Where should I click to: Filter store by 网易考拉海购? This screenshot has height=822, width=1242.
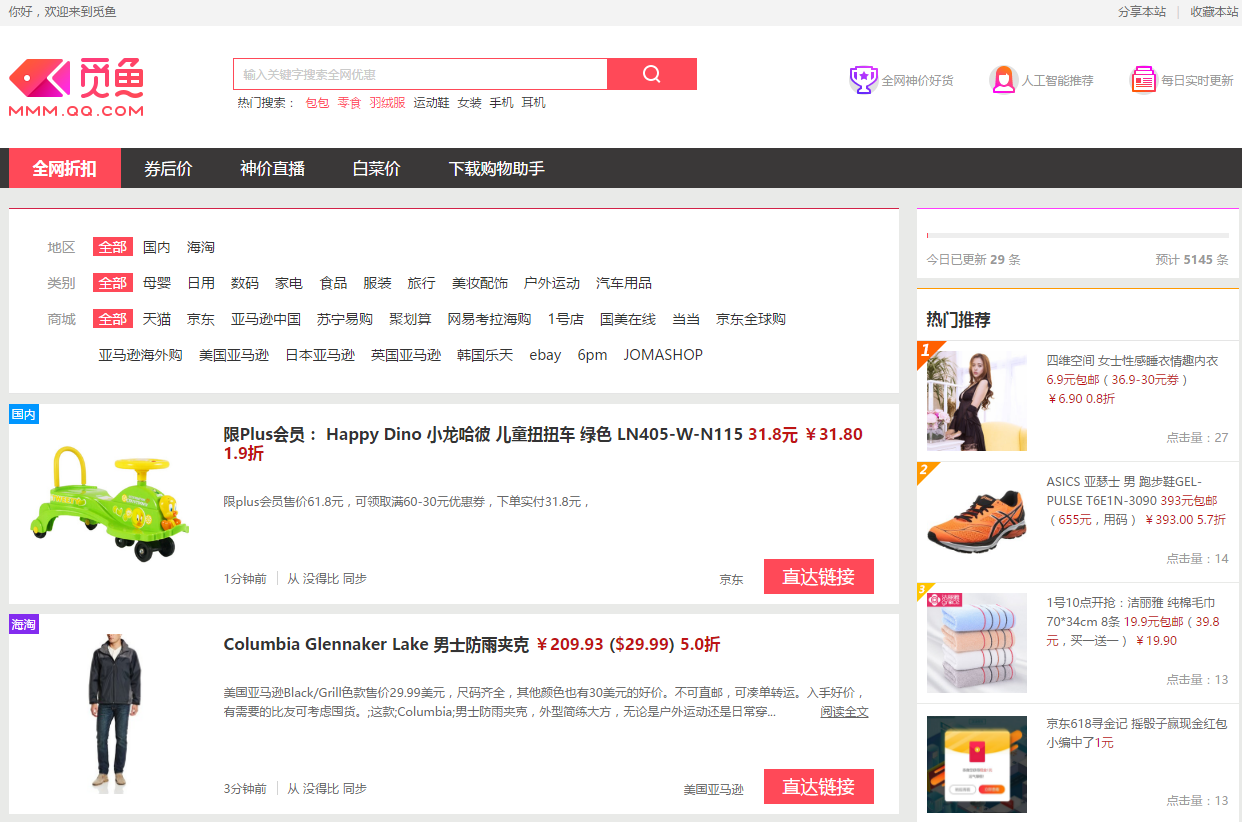point(489,319)
